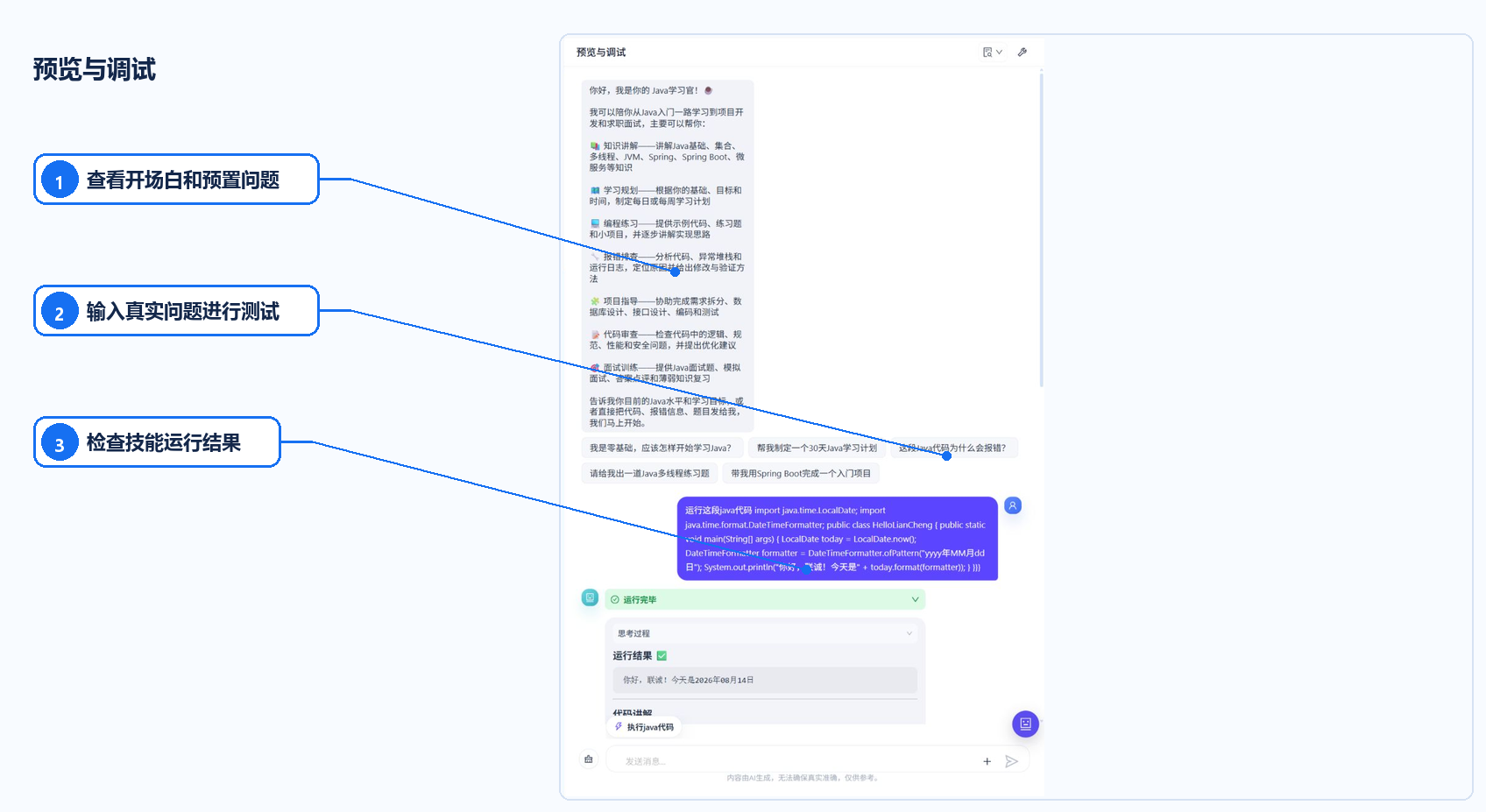This screenshot has height=812, width=1486.
Task: Click the vertical scrollbar of the chat panel
Action: [1041, 229]
